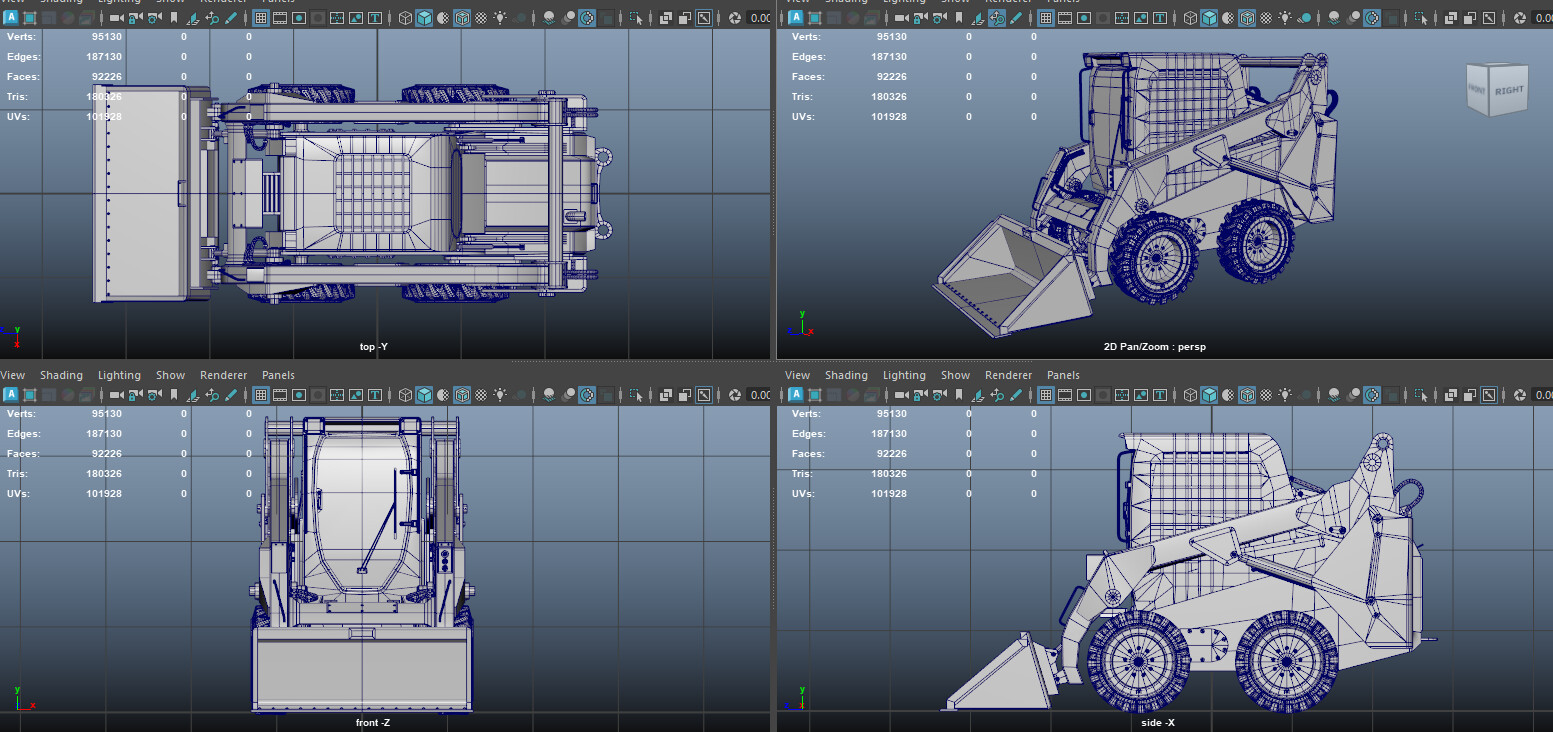Open Lighting menu in the front view panel
Image resolution: width=1553 pixels, height=732 pixels.
click(x=119, y=375)
